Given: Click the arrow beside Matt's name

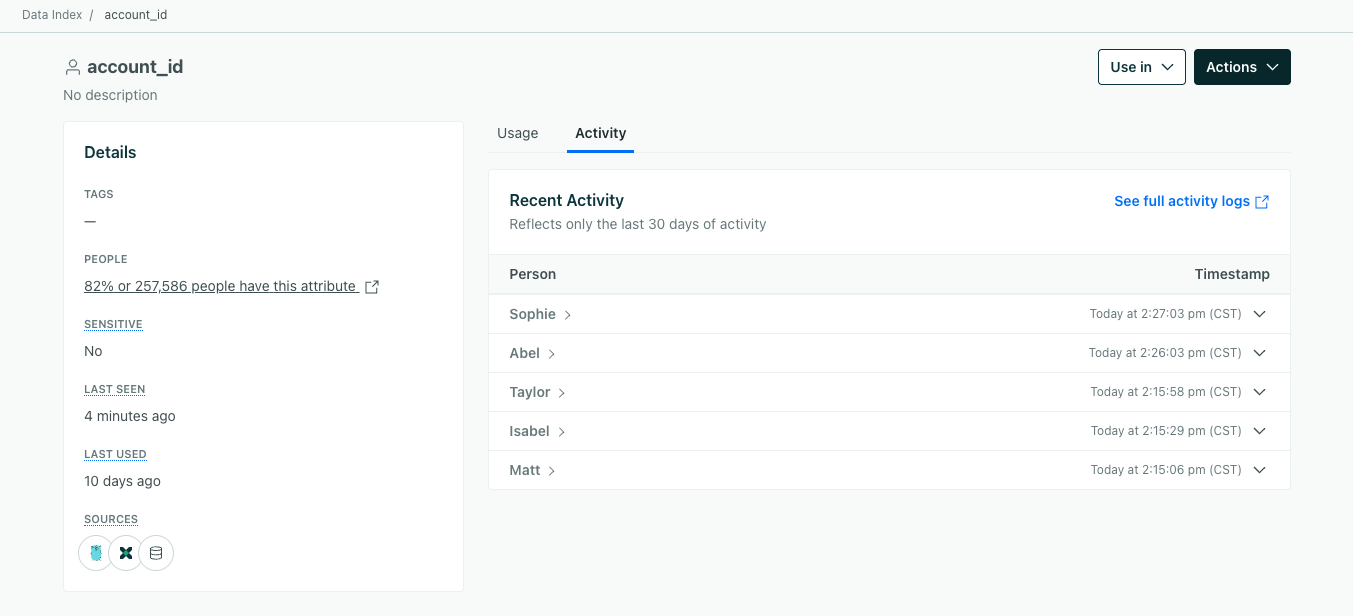Looking at the screenshot, I should [x=551, y=470].
